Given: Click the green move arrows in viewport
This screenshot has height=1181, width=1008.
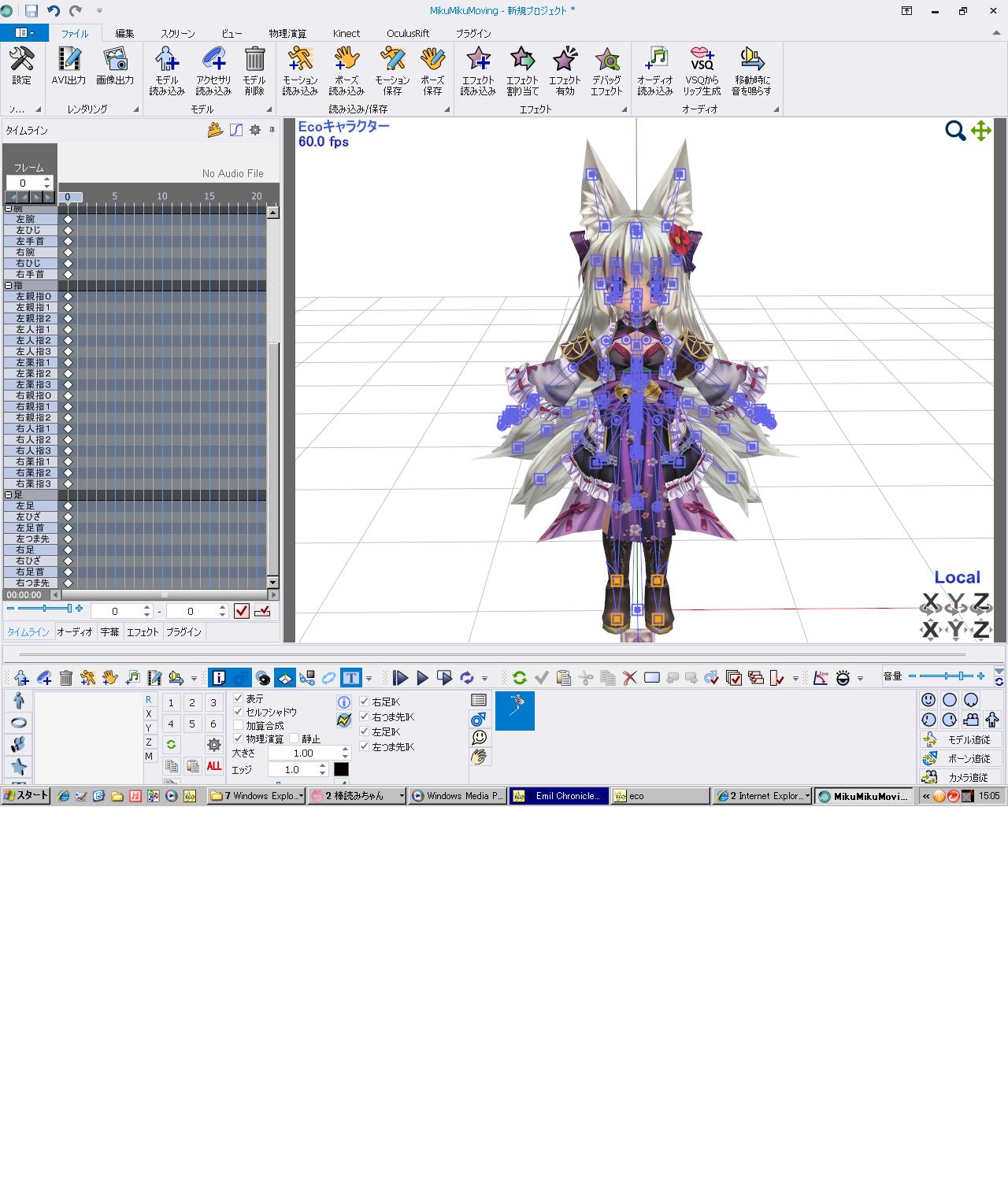Looking at the screenshot, I should click(x=980, y=131).
